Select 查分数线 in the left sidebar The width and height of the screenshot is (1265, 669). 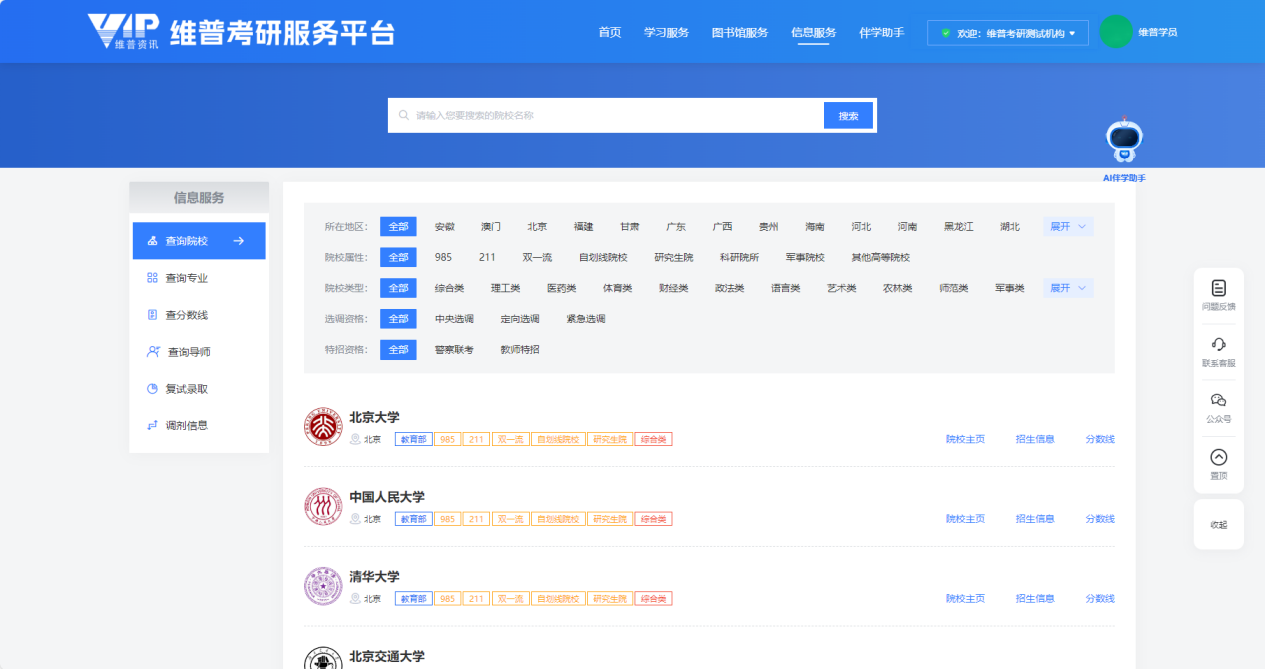[x=186, y=315]
